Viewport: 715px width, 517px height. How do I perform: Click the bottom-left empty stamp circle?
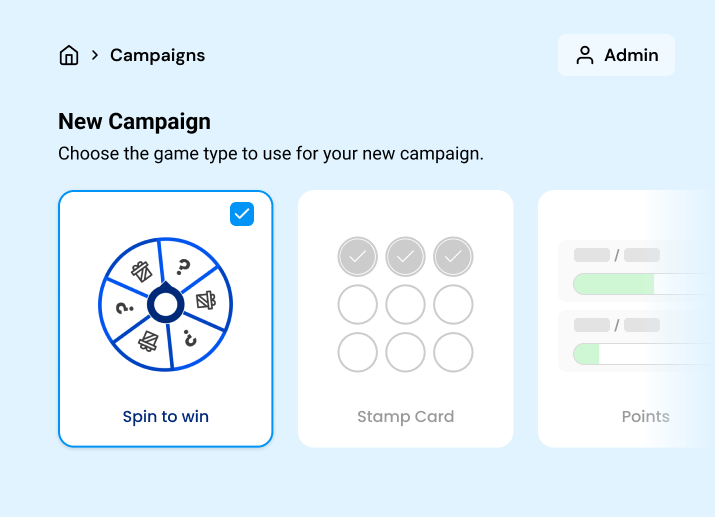pos(357,352)
